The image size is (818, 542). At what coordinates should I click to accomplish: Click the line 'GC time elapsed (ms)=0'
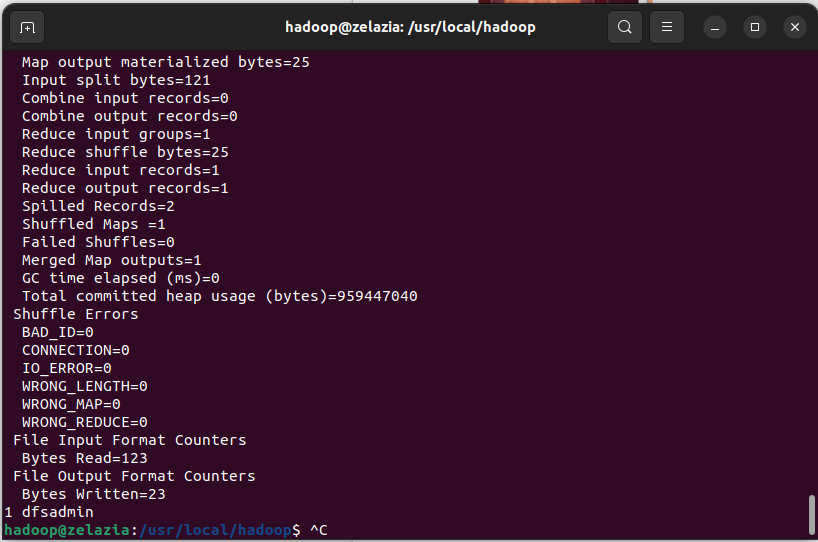[x=121, y=278]
